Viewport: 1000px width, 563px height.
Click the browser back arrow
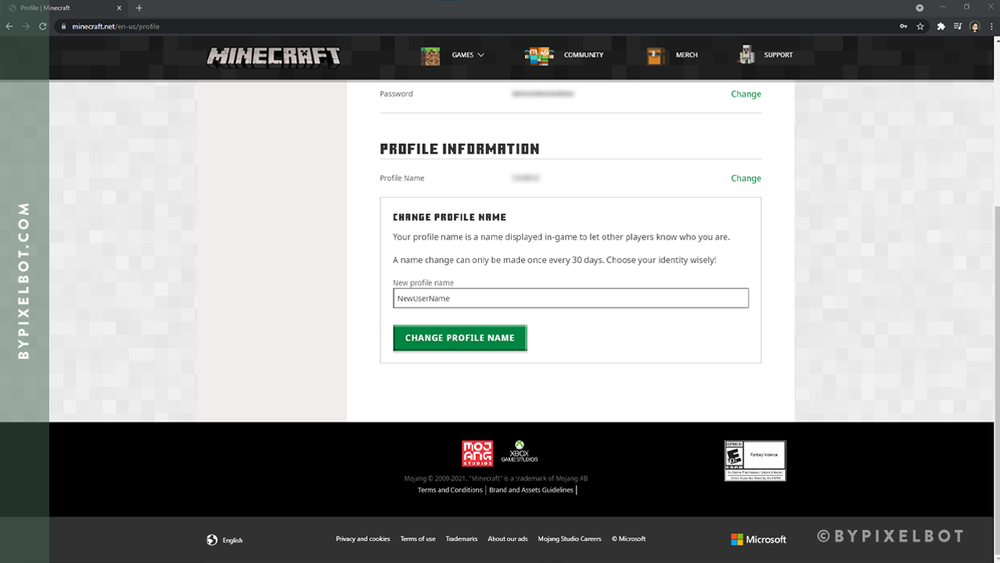9,26
